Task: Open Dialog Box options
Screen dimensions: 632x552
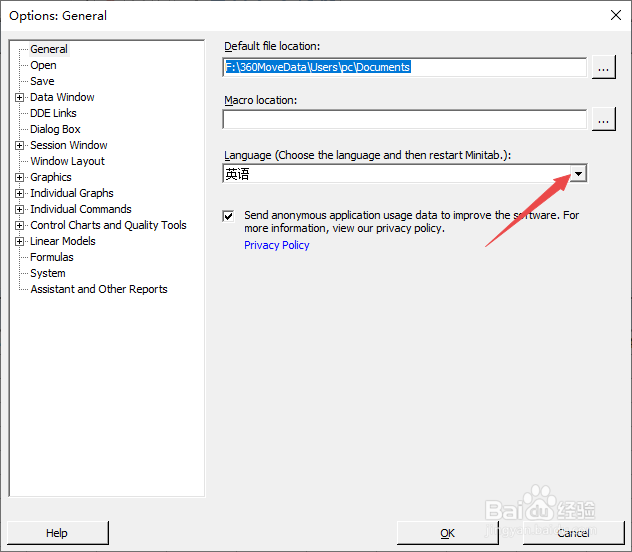Action: [55, 129]
